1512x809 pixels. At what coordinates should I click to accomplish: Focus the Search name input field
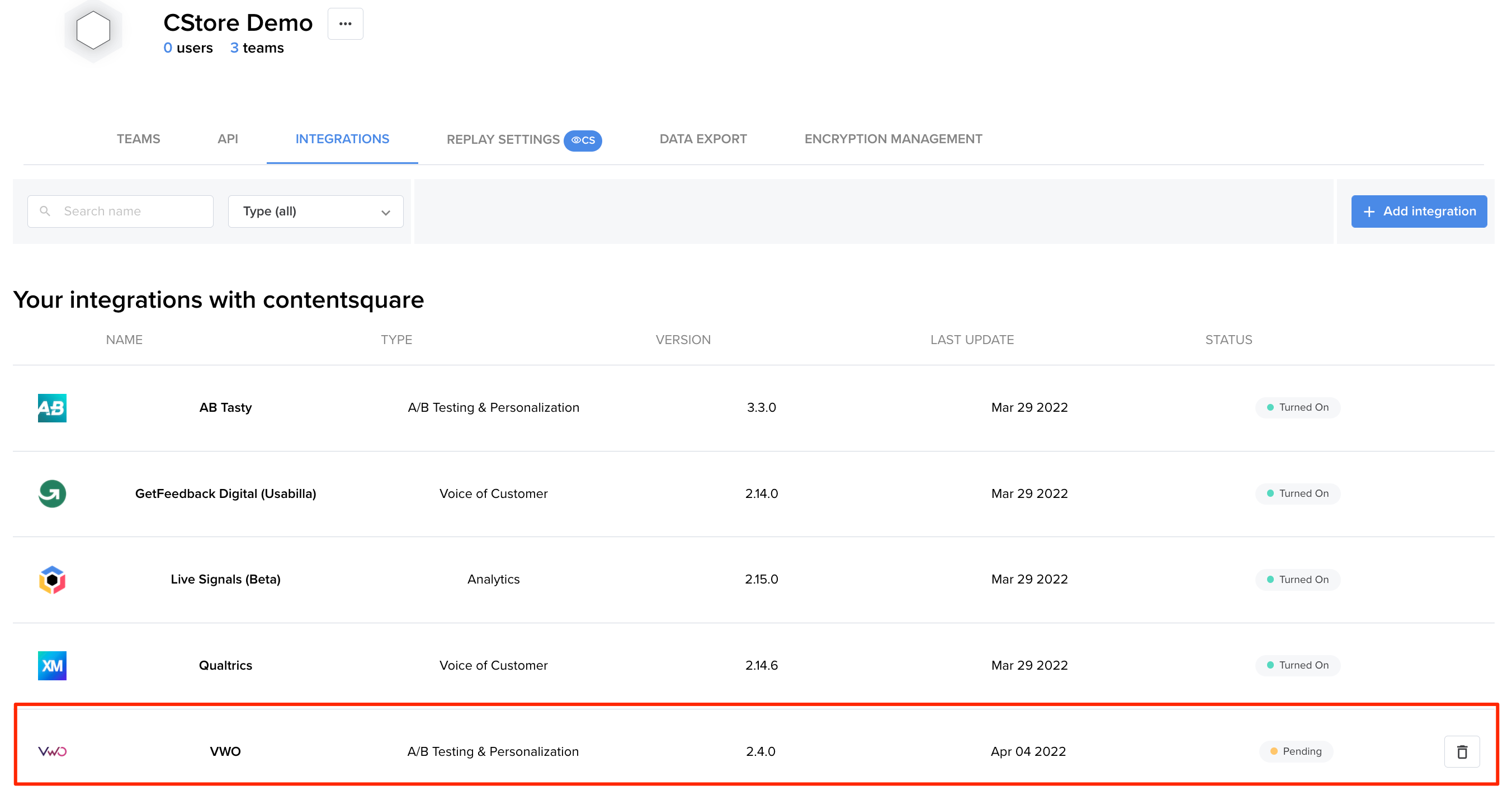[120, 211]
